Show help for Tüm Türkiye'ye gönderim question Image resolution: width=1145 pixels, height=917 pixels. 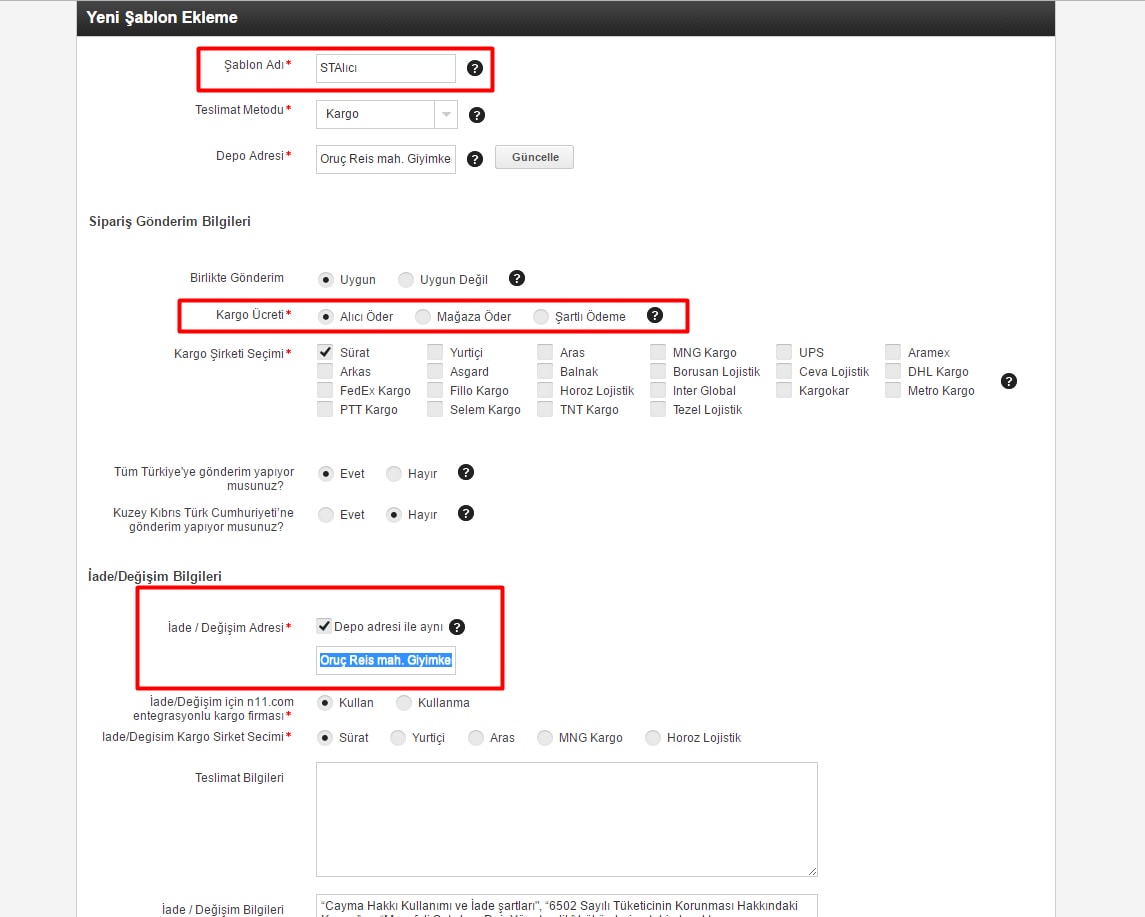coord(466,472)
